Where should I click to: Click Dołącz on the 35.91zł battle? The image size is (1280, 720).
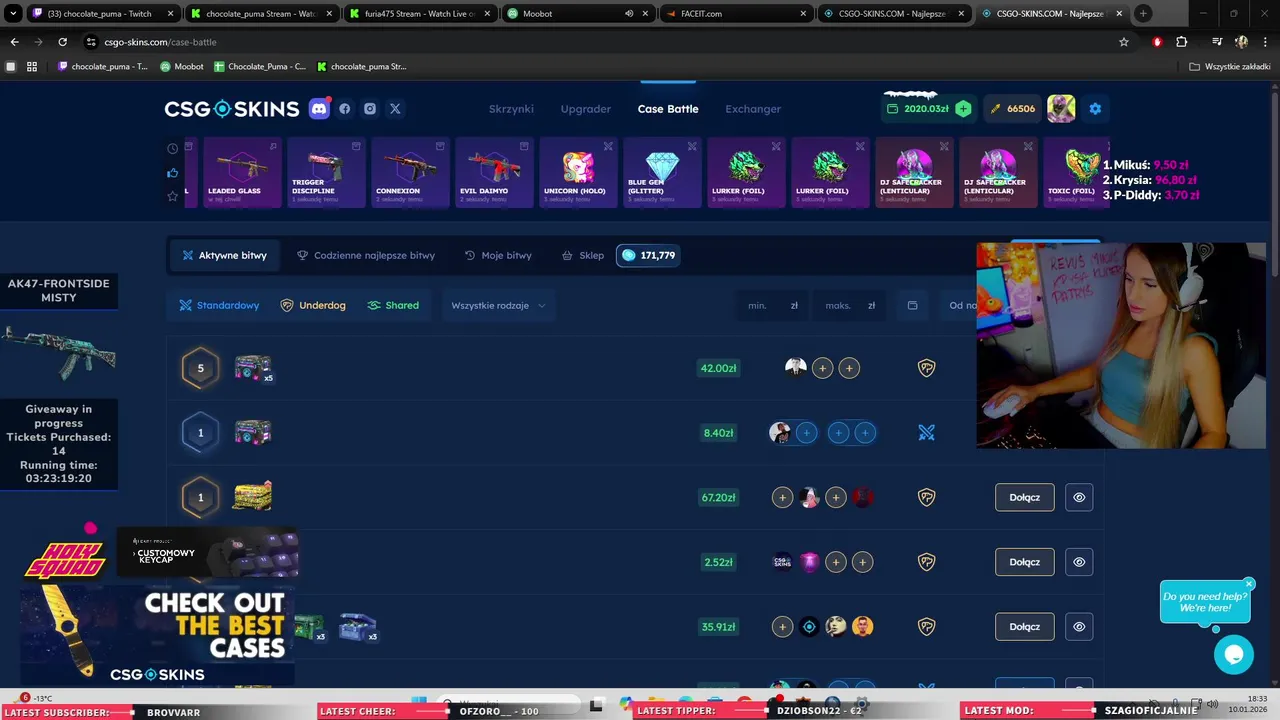coord(1025,627)
